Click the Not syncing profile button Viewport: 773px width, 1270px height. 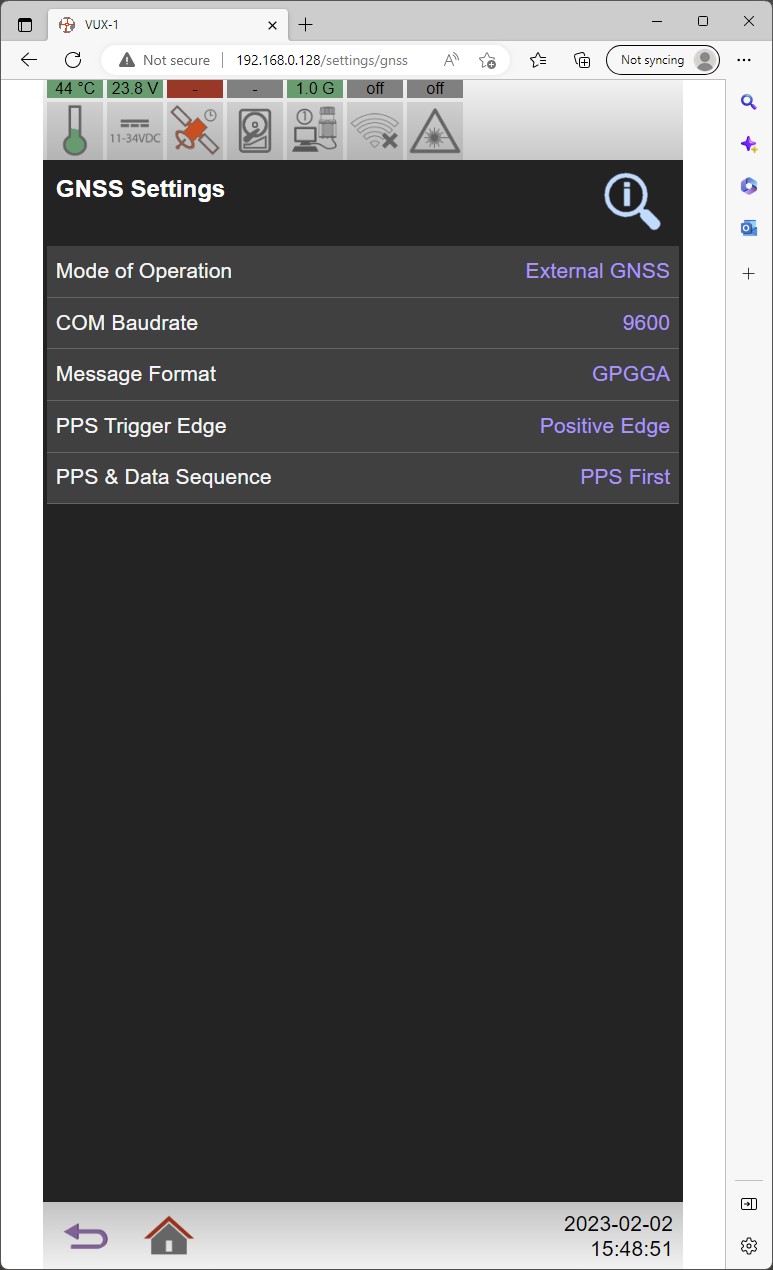(x=663, y=60)
